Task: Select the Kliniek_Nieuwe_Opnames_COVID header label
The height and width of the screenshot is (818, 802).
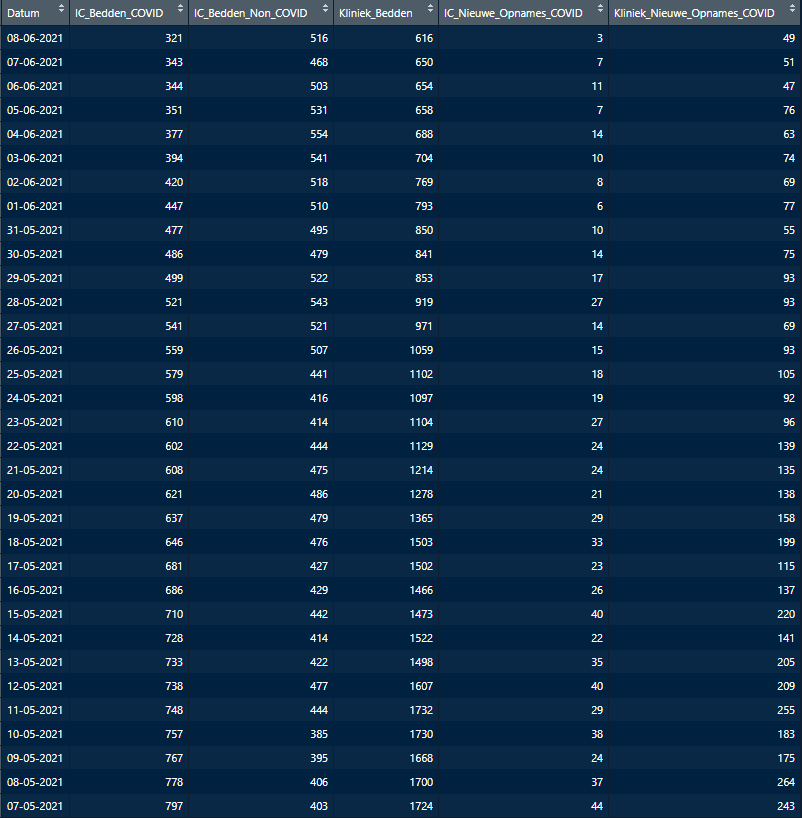Action: (x=695, y=13)
